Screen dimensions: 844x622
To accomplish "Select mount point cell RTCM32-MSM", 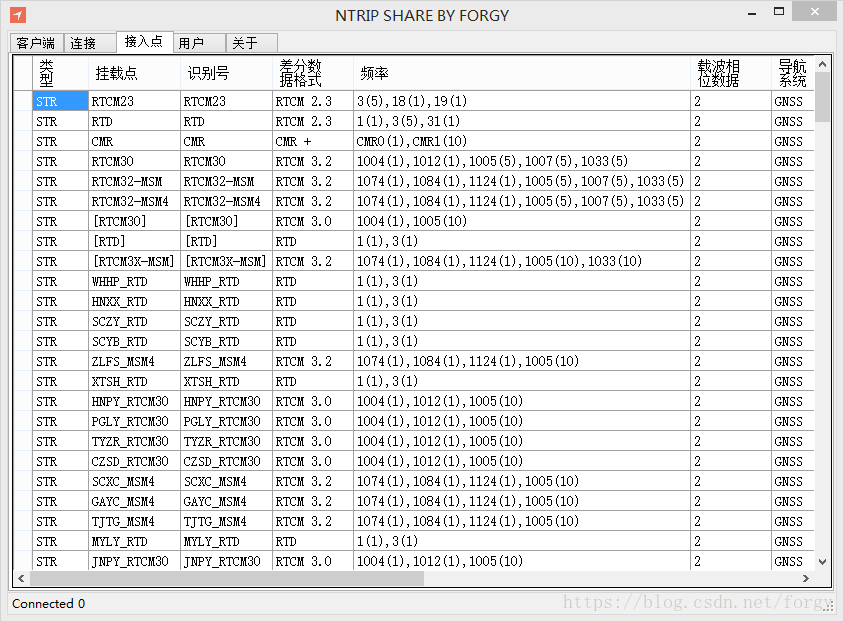I will pos(134,181).
